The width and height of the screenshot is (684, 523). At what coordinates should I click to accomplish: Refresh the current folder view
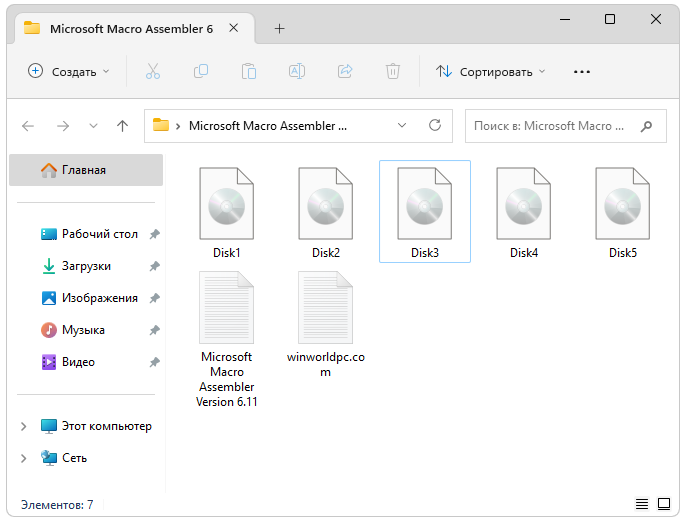click(435, 126)
